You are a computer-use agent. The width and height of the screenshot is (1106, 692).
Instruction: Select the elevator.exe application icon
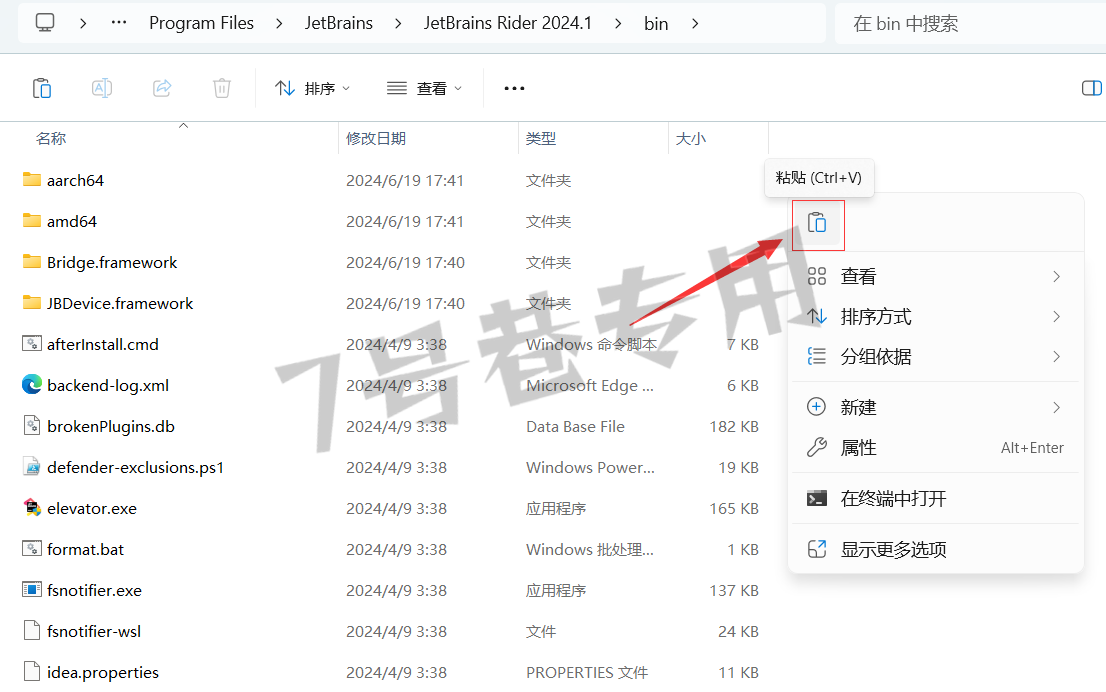[32, 508]
